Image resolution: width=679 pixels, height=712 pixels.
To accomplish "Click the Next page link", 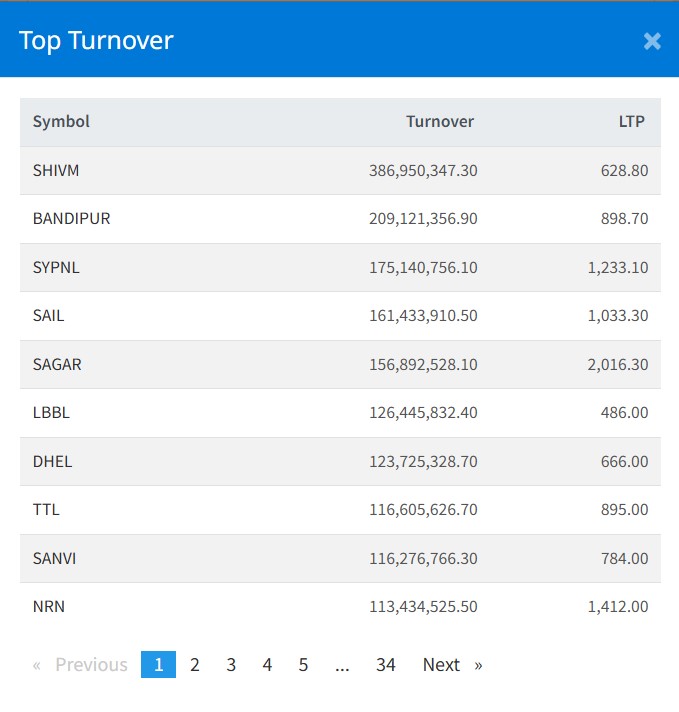I will (x=451, y=665).
